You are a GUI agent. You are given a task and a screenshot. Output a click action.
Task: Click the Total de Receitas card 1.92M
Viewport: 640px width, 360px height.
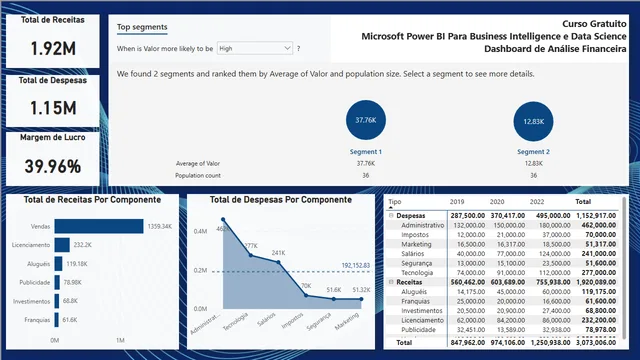click(53, 41)
